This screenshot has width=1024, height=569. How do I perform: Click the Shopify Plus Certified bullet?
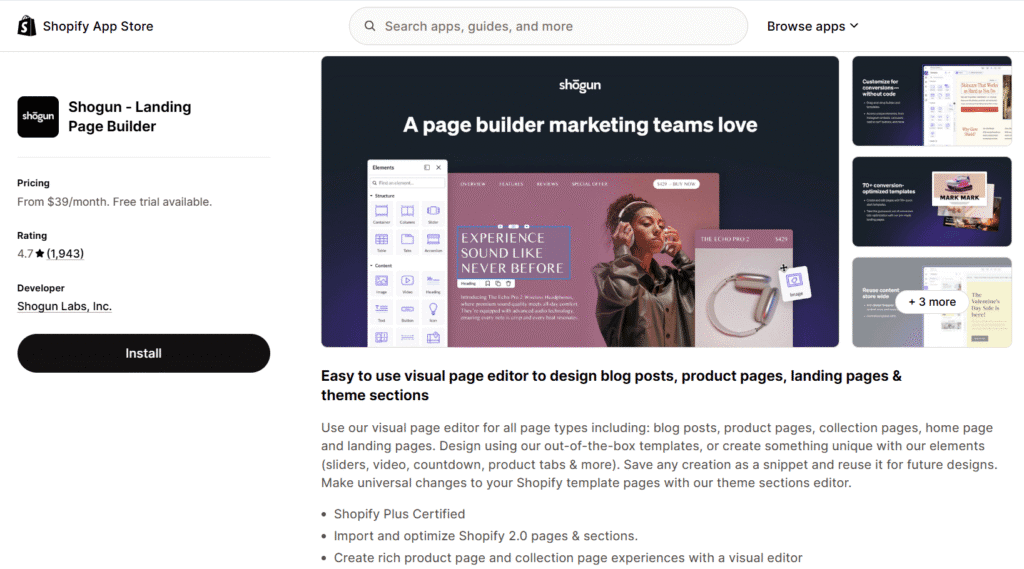point(399,514)
